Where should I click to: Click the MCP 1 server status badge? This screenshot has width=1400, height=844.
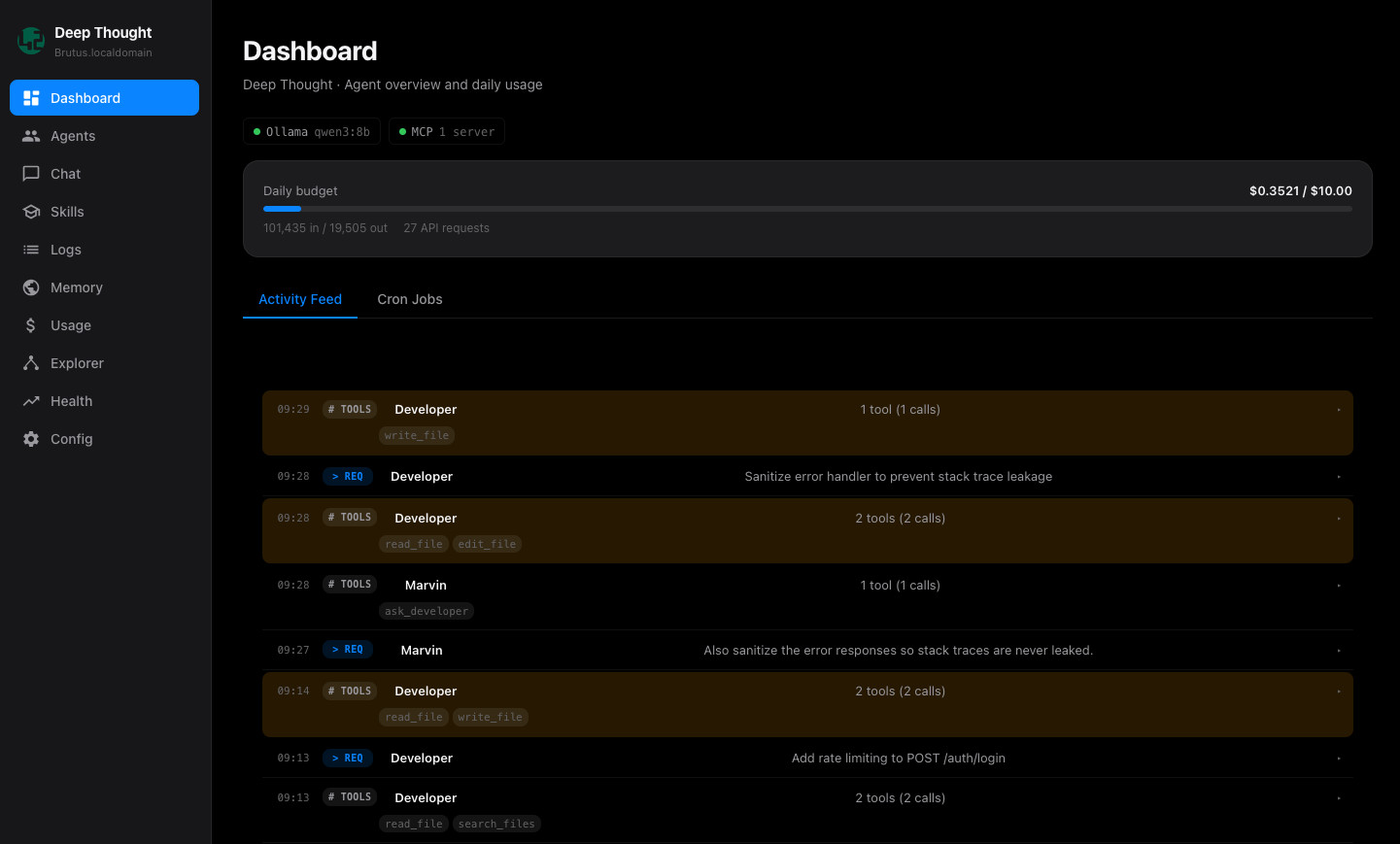447,131
